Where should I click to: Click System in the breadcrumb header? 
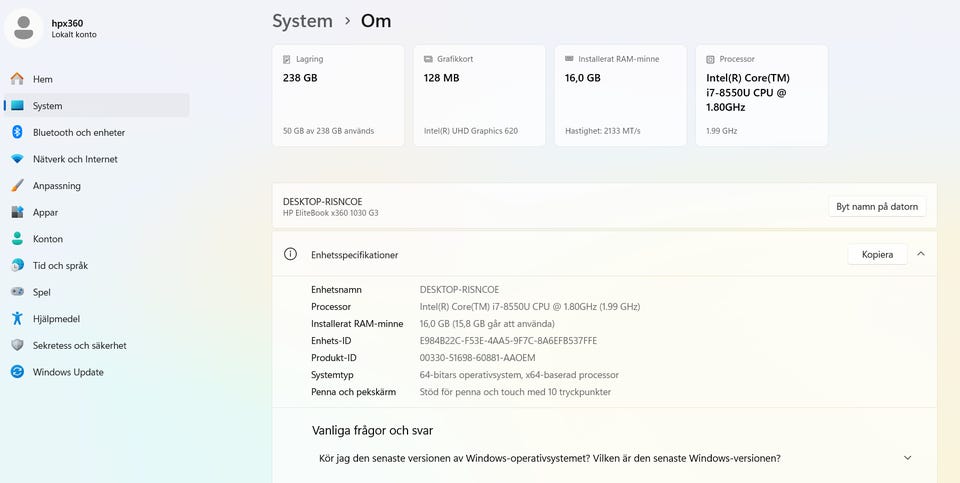point(302,21)
